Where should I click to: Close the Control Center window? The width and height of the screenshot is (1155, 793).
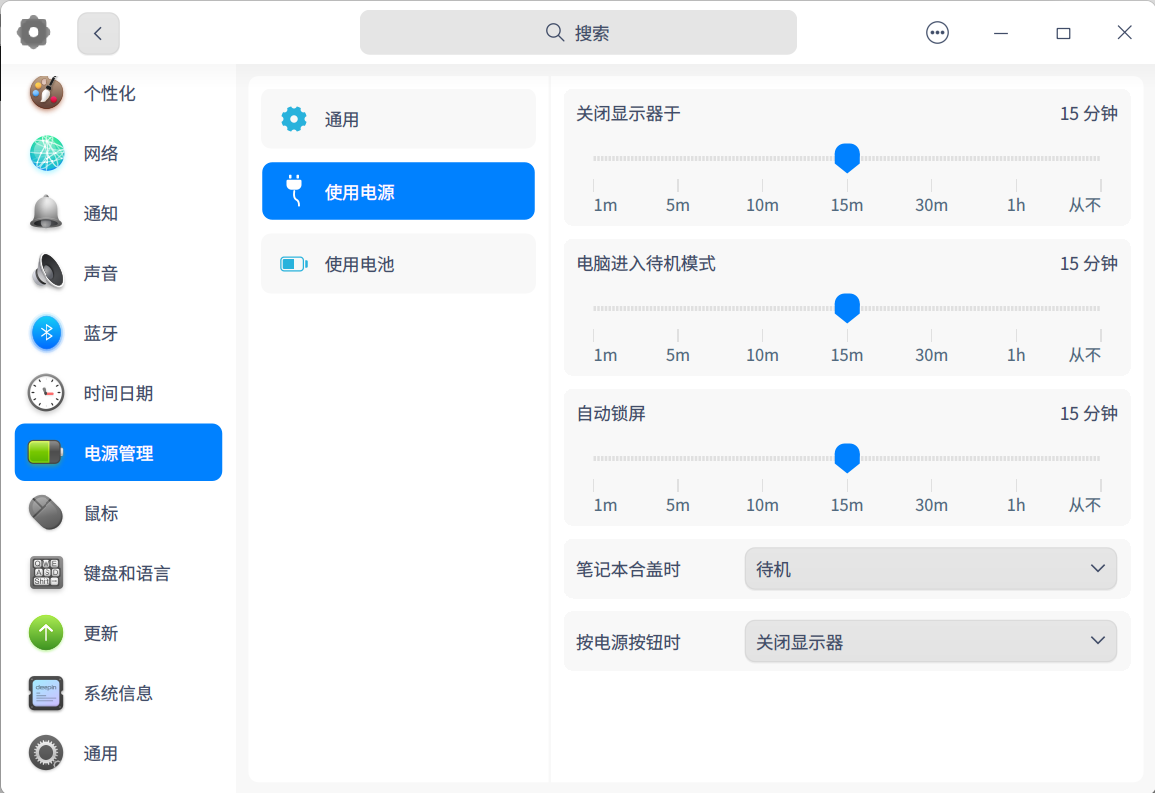(1124, 32)
